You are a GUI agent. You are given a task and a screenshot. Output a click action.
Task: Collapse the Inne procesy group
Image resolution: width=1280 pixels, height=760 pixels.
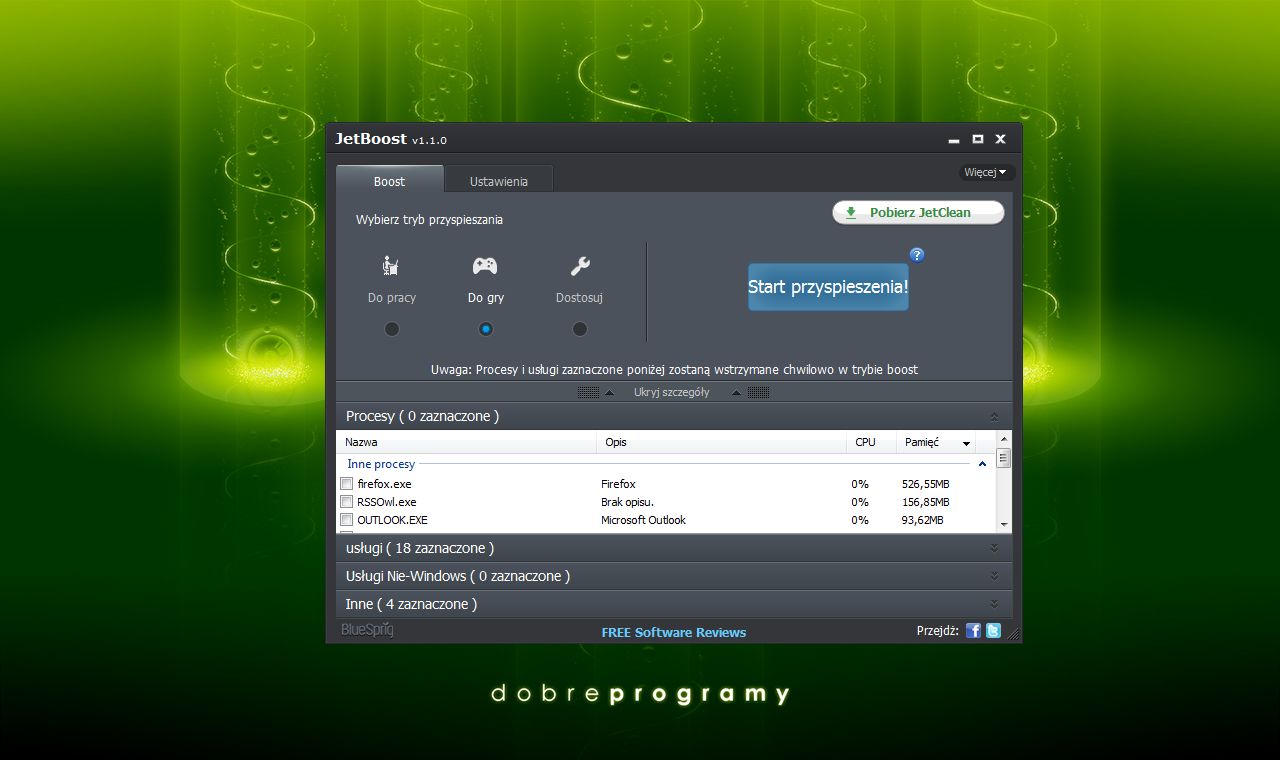(982, 464)
